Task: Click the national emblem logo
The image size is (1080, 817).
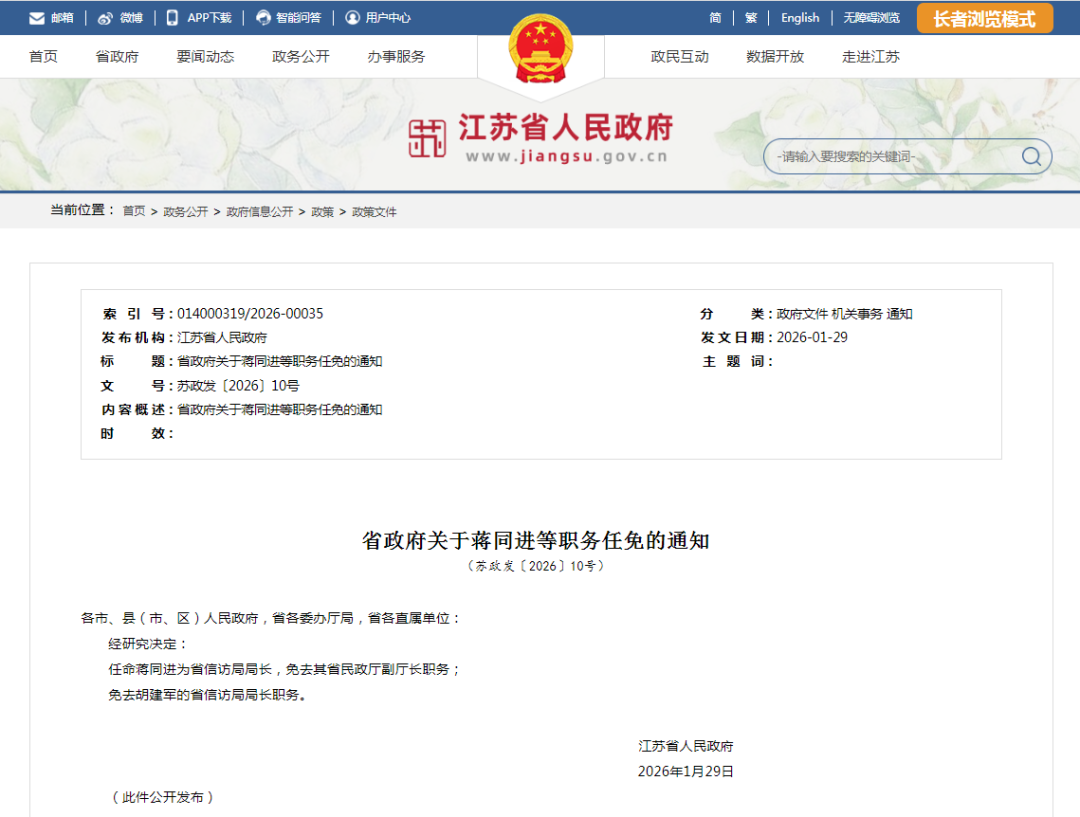Action: pyautogui.click(x=541, y=48)
